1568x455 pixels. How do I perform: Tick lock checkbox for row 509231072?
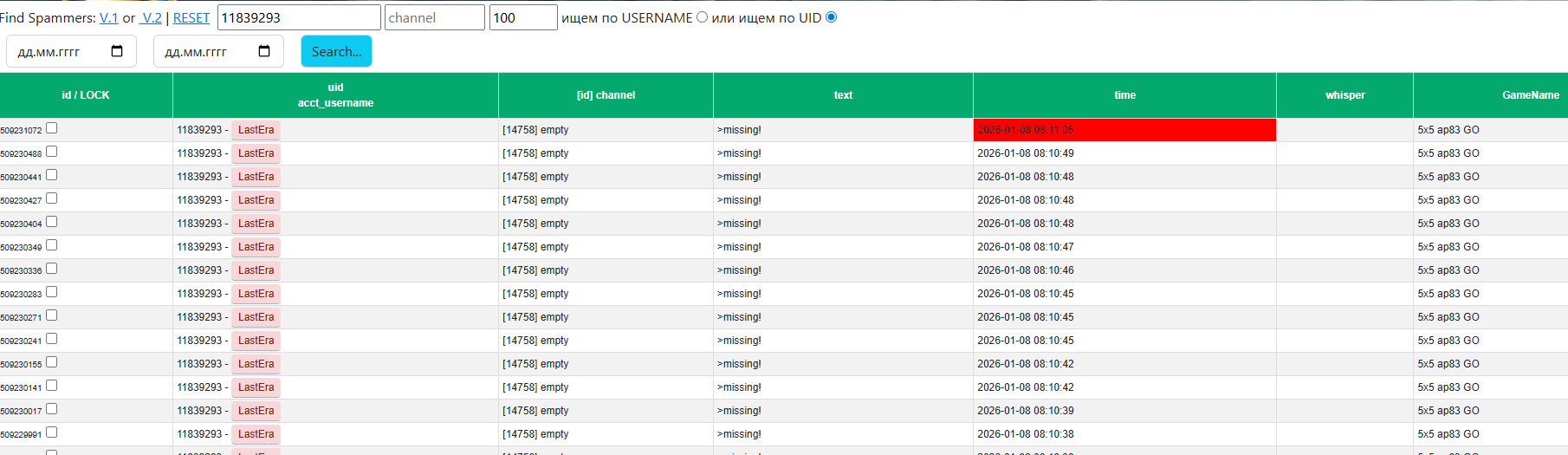tap(52, 128)
